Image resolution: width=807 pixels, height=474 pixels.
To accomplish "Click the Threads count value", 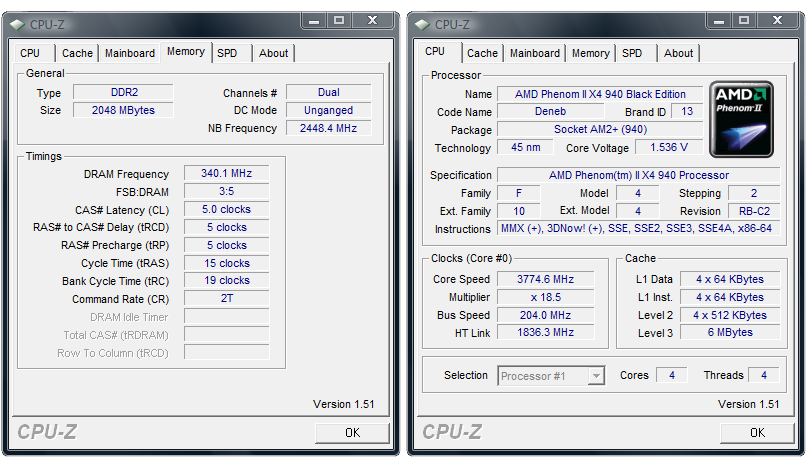I will (764, 375).
